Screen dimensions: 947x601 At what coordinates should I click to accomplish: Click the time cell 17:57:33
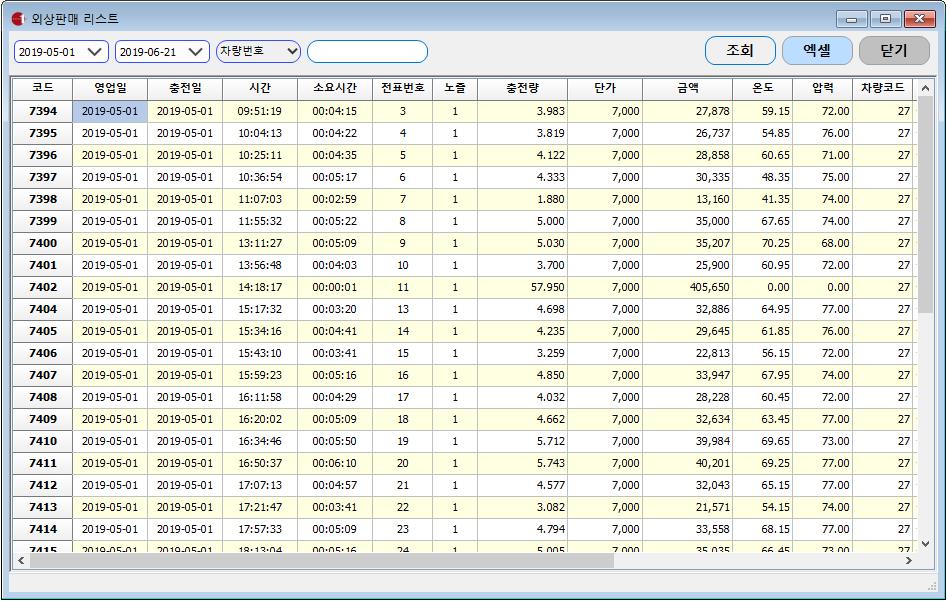click(260, 529)
